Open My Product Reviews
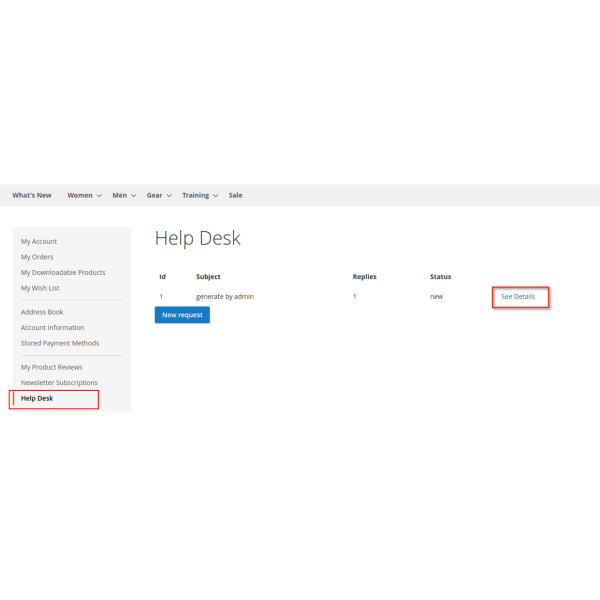The width and height of the screenshot is (600, 600). [x=51, y=367]
